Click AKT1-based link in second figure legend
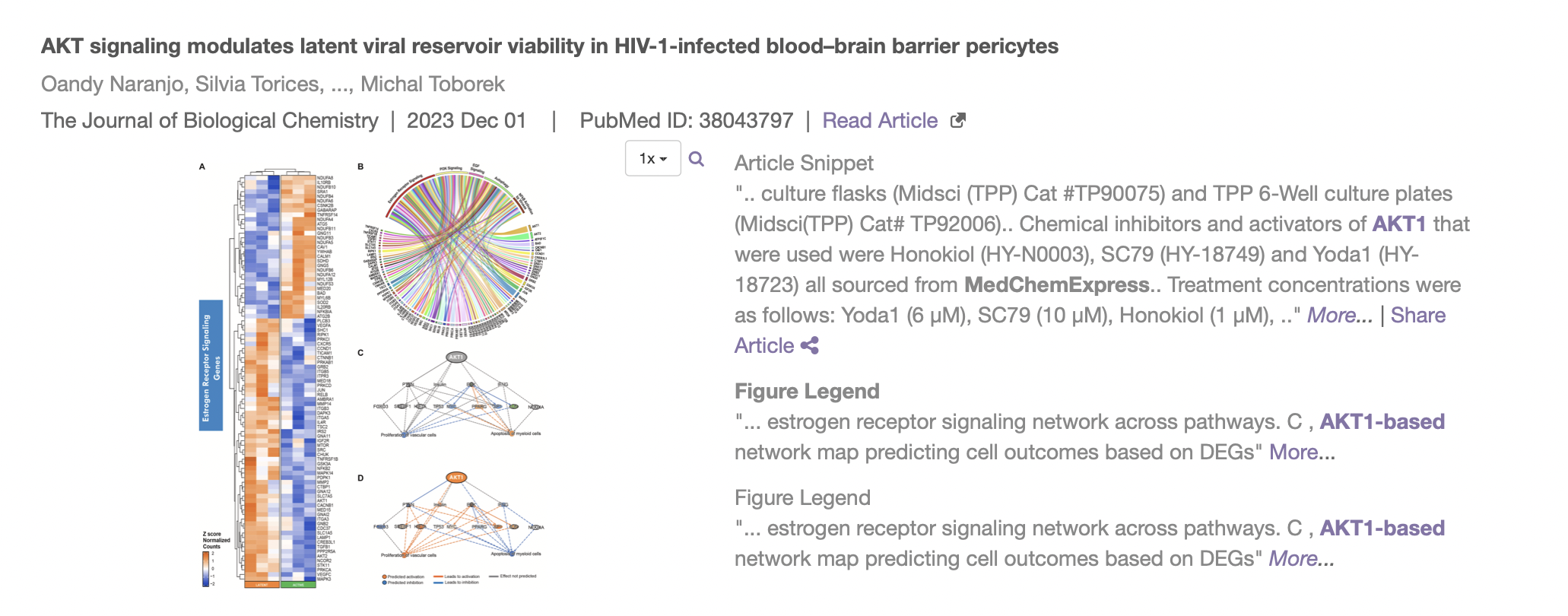This screenshot has width=1568, height=616. coord(1382,529)
